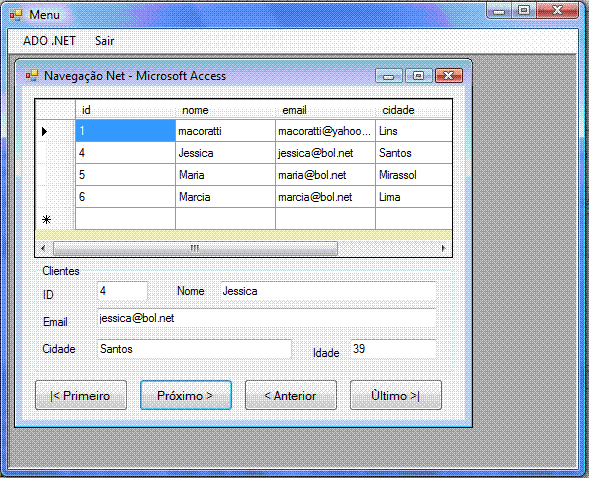
Task: Select the id cell with value 5
Action: [125, 175]
